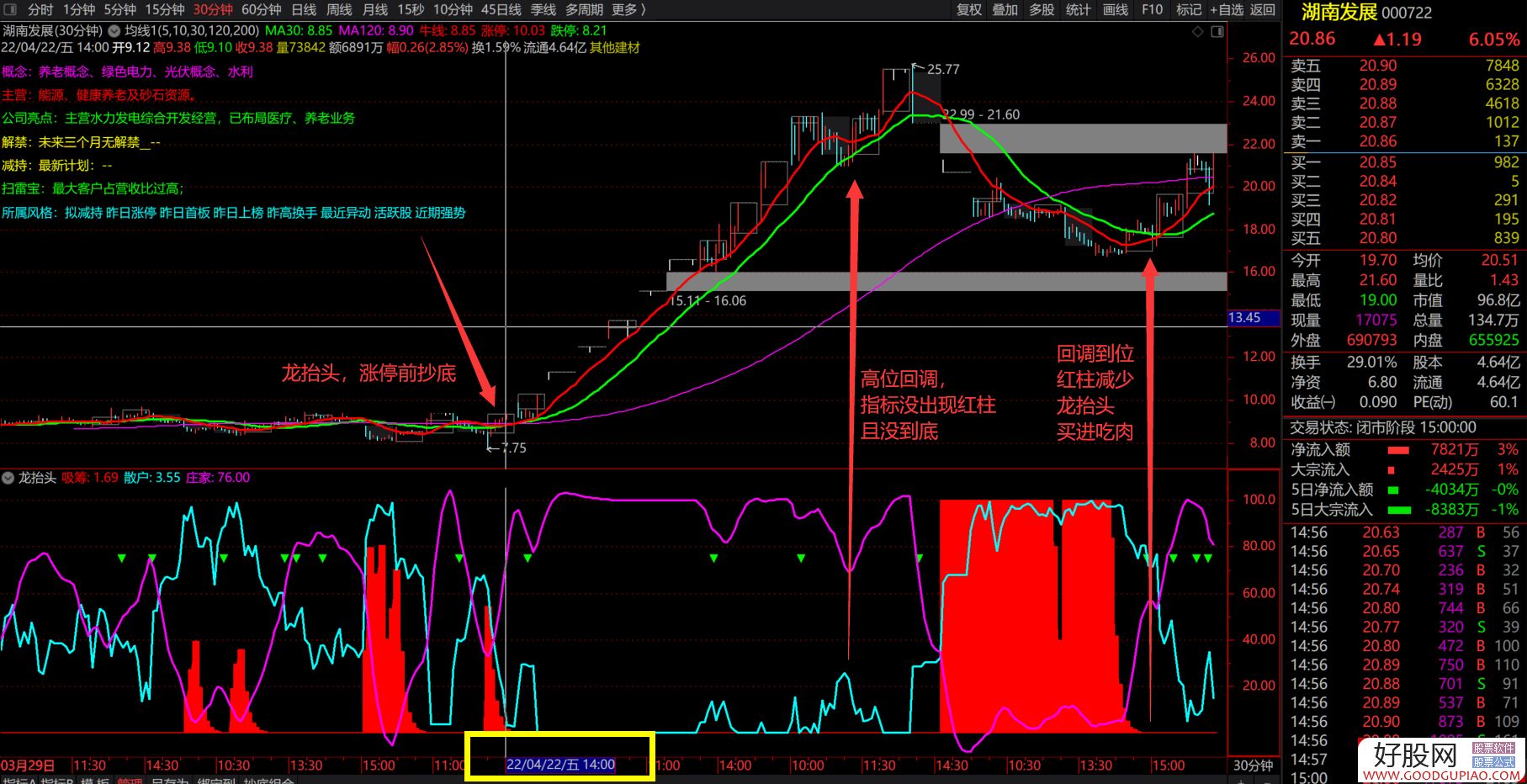Click the 买一 20.85 bid row
Screen dimensions: 1527x784
[x=1404, y=162]
